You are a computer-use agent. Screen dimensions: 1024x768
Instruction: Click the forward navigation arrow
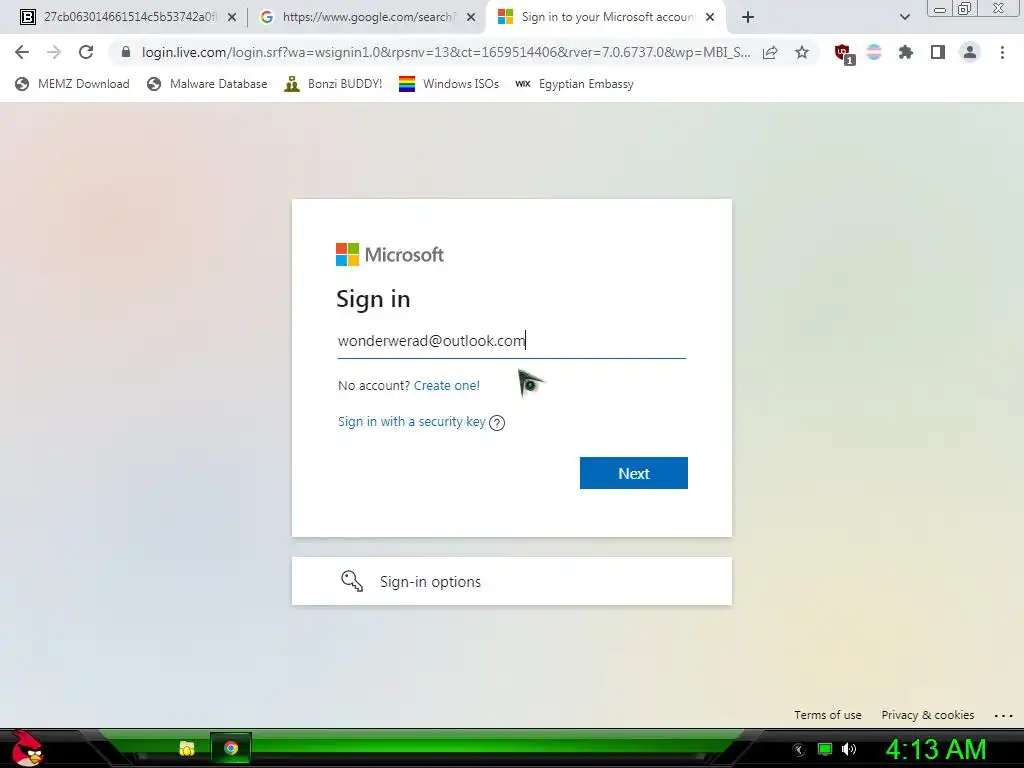(54, 52)
